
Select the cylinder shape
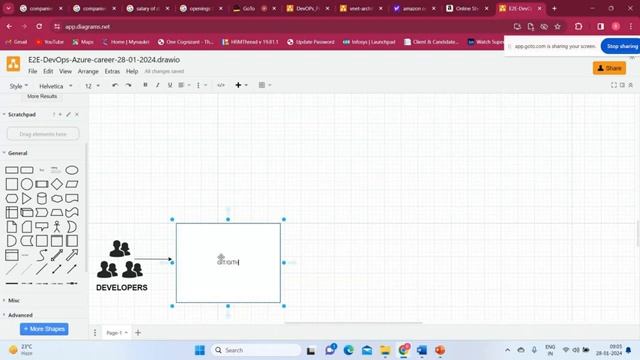[42, 198]
